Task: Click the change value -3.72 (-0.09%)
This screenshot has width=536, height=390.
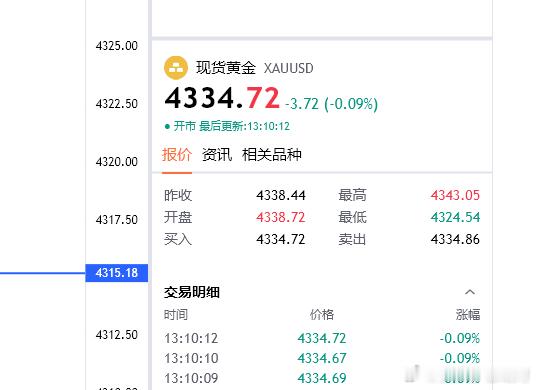Action: pyautogui.click(x=332, y=104)
